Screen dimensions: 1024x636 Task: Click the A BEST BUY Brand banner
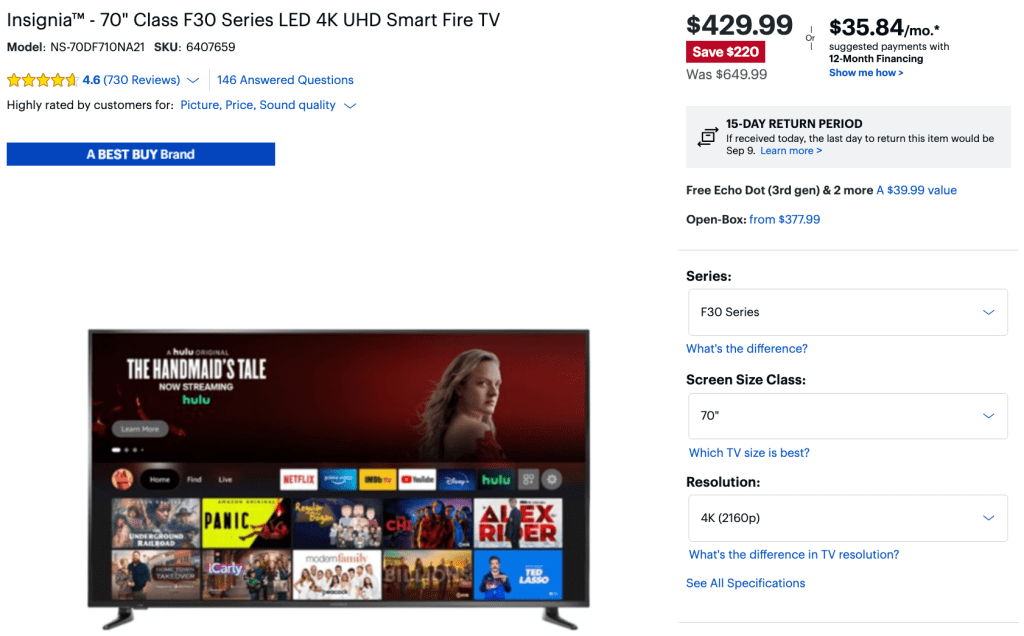(x=140, y=154)
